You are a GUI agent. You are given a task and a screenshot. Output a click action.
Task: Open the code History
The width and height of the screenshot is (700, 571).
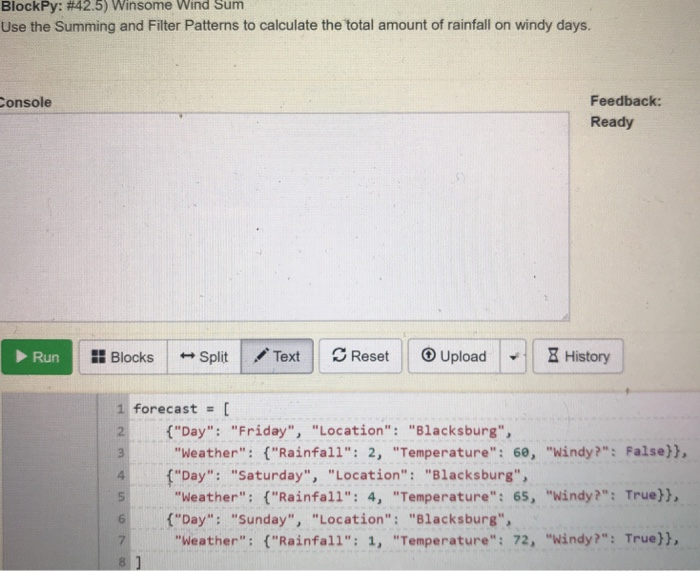pyautogui.click(x=578, y=356)
